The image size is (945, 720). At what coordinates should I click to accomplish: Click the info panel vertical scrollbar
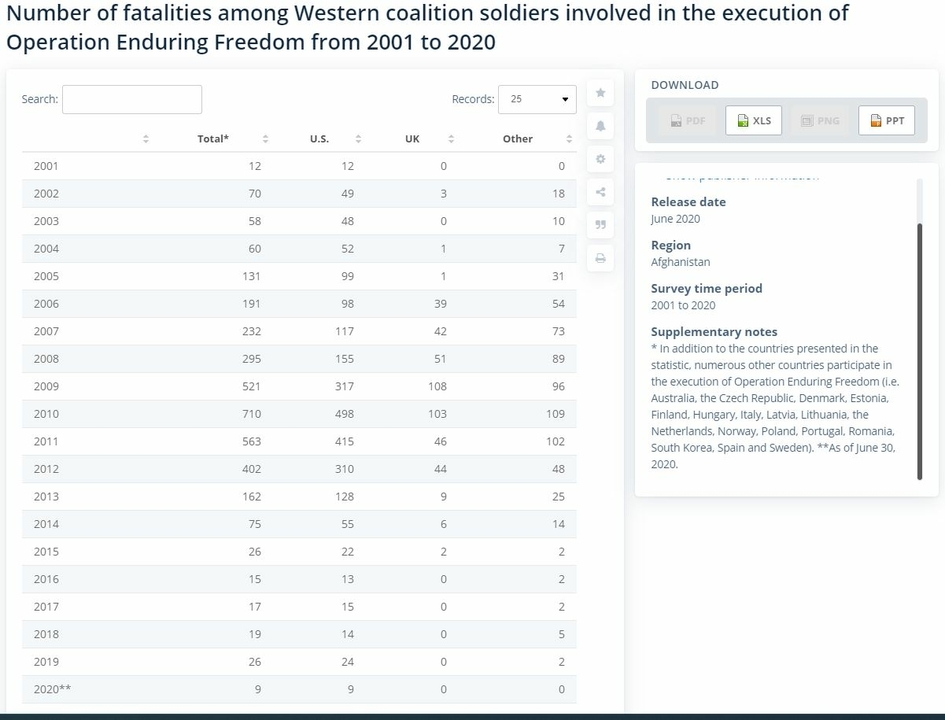[x=920, y=350]
